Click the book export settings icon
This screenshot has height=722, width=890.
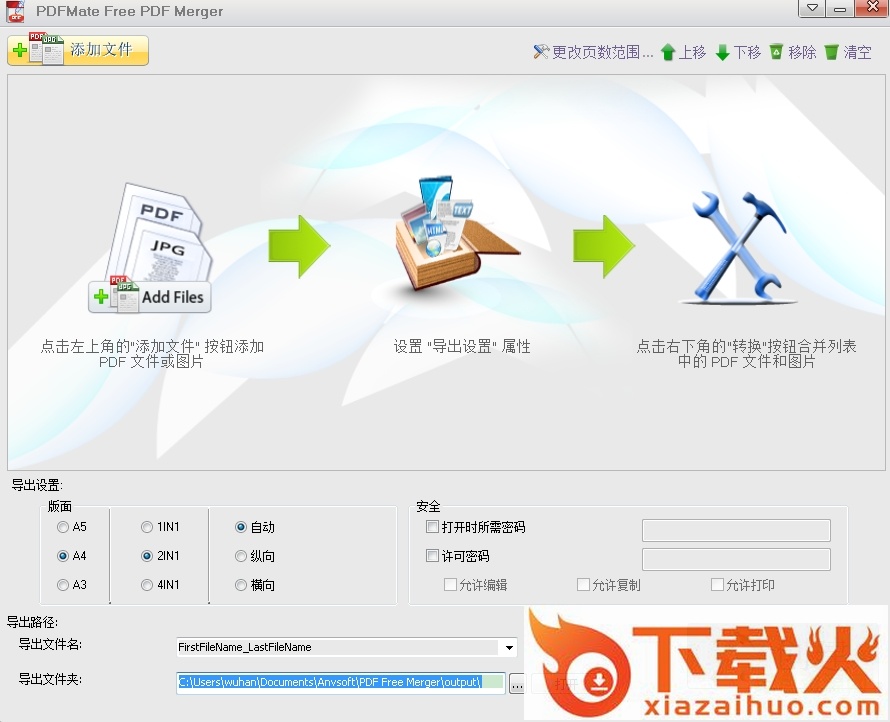click(x=455, y=234)
